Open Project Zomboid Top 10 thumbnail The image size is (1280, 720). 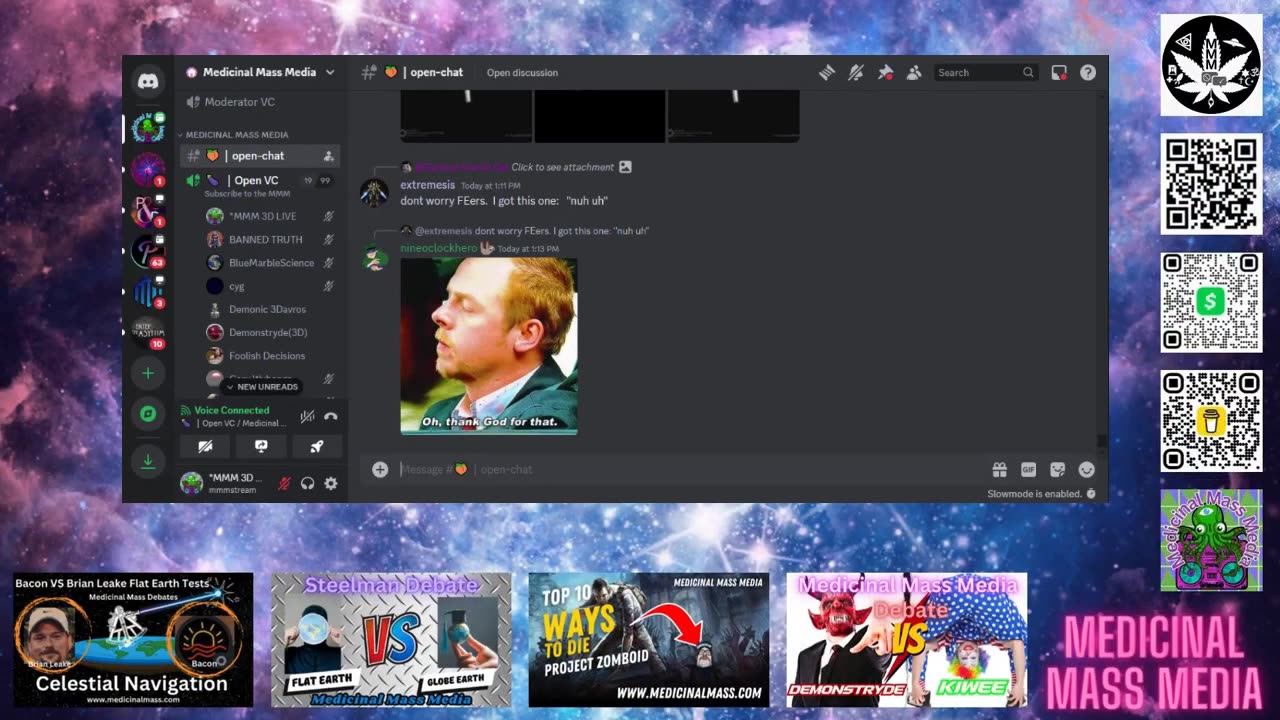pyautogui.click(x=649, y=640)
